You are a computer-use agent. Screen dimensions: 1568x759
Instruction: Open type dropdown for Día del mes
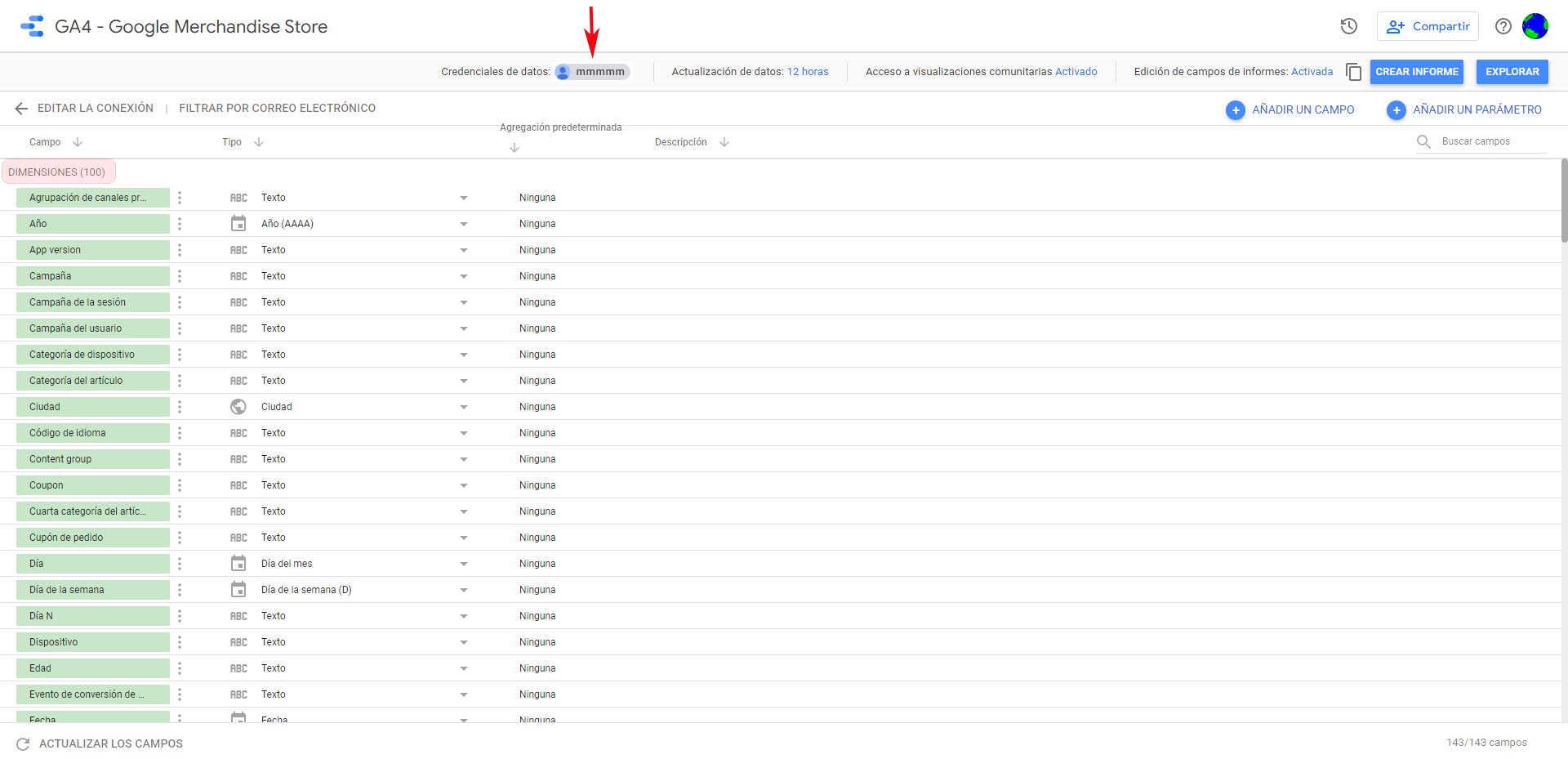pos(464,564)
